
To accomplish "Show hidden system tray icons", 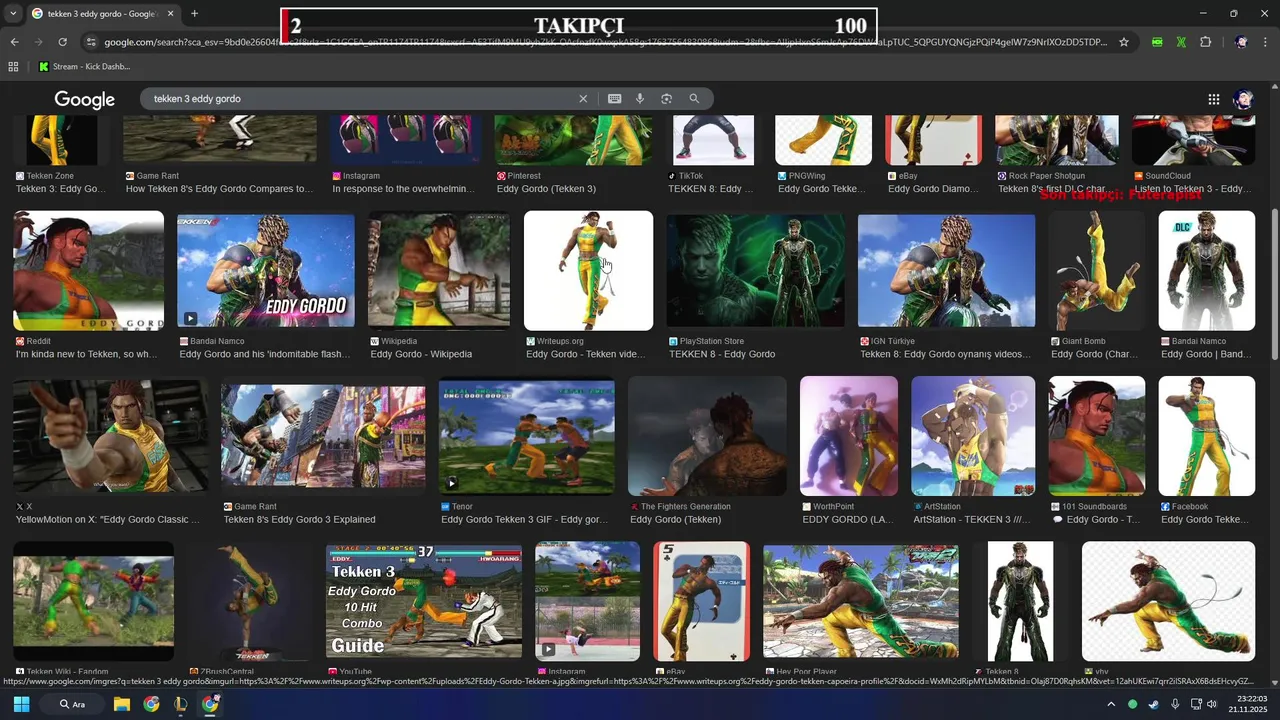I will click(x=1112, y=704).
